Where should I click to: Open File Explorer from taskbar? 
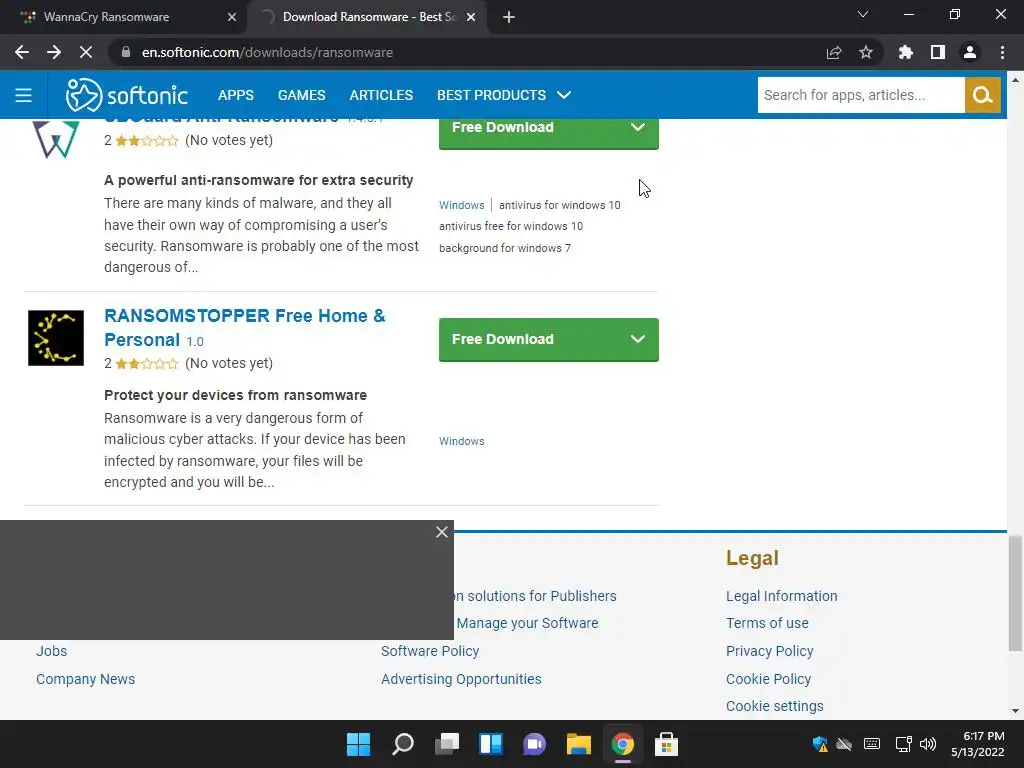579,744
